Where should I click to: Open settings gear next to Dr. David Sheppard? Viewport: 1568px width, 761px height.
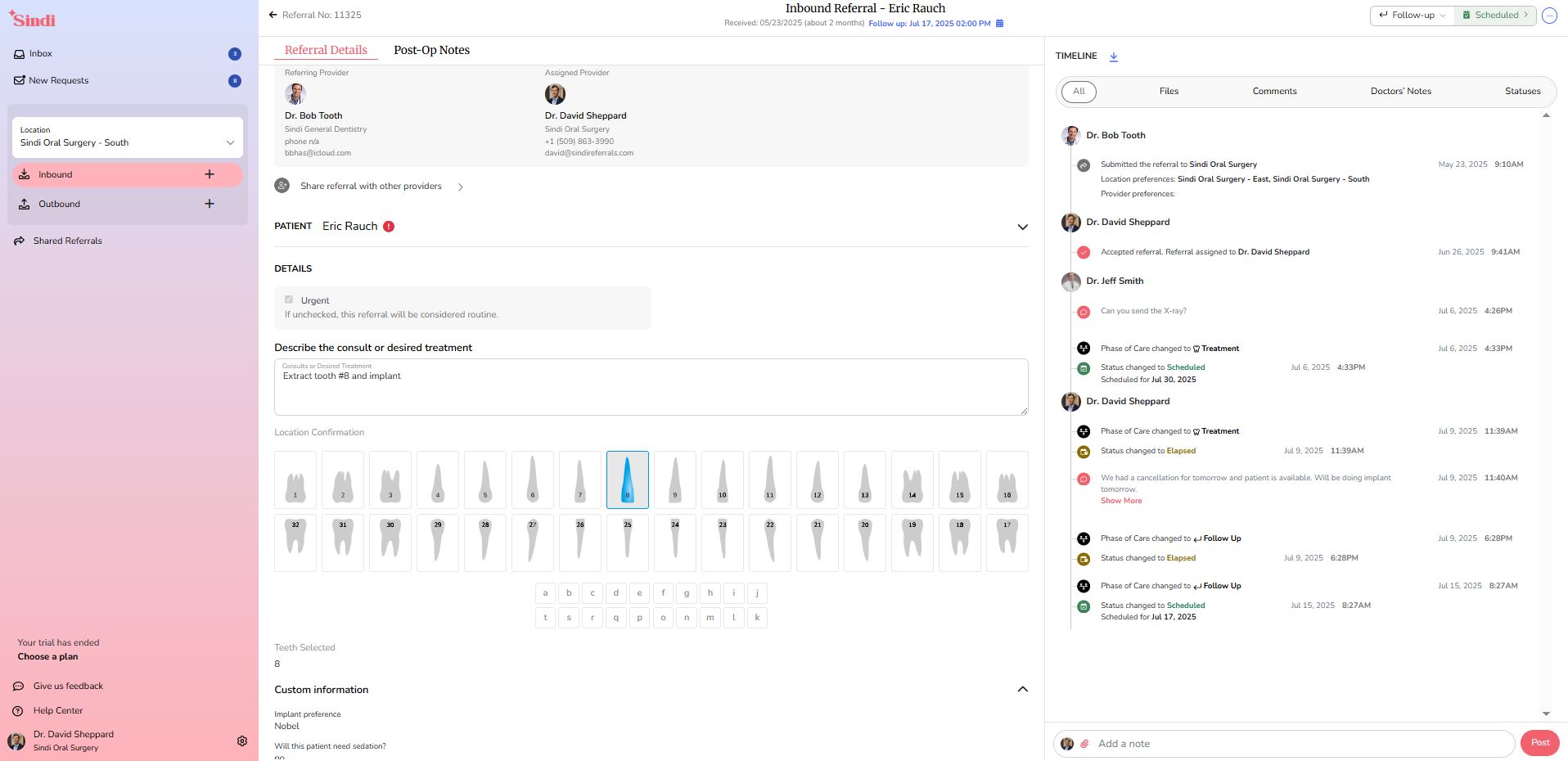[242, 741]
